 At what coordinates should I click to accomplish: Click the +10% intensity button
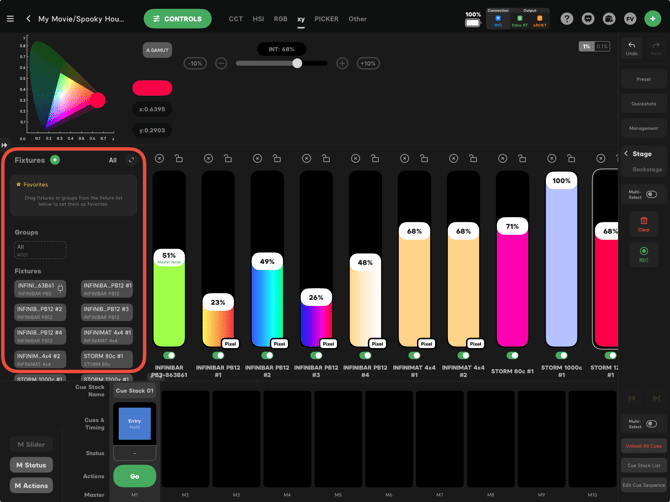(x=368, y=63)
